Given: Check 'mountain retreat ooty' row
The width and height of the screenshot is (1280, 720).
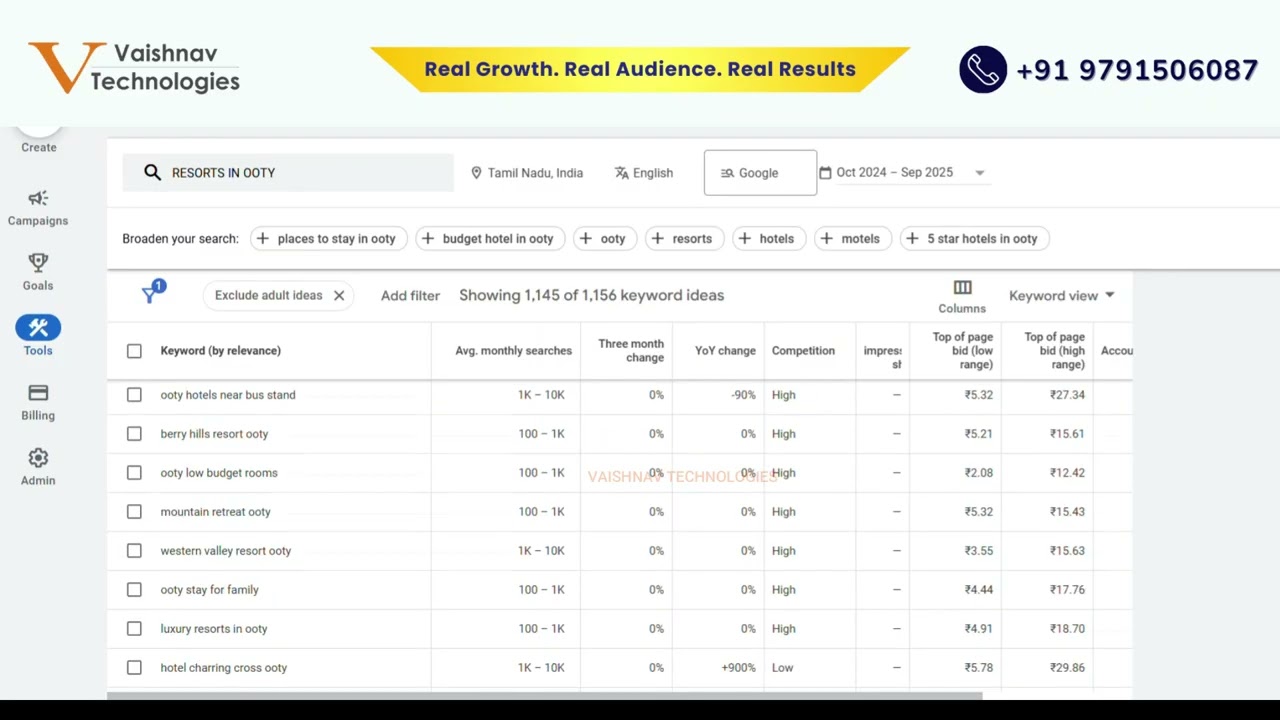Looking at the screenshot, I should point(134,512).
